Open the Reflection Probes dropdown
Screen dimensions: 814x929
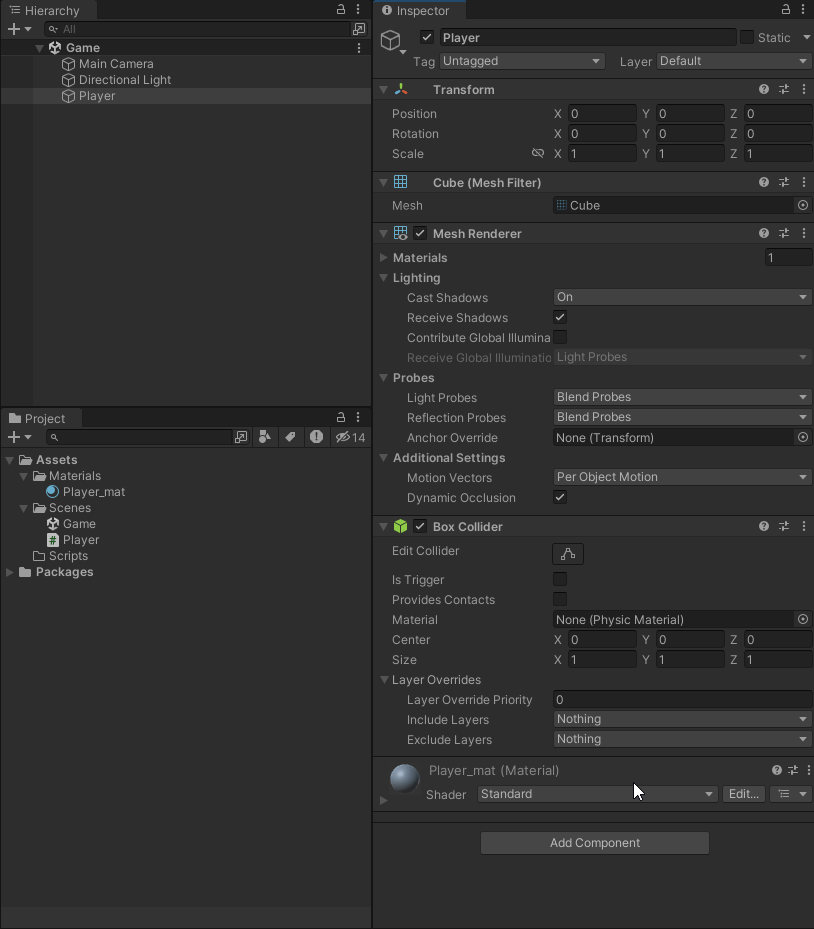681,417
